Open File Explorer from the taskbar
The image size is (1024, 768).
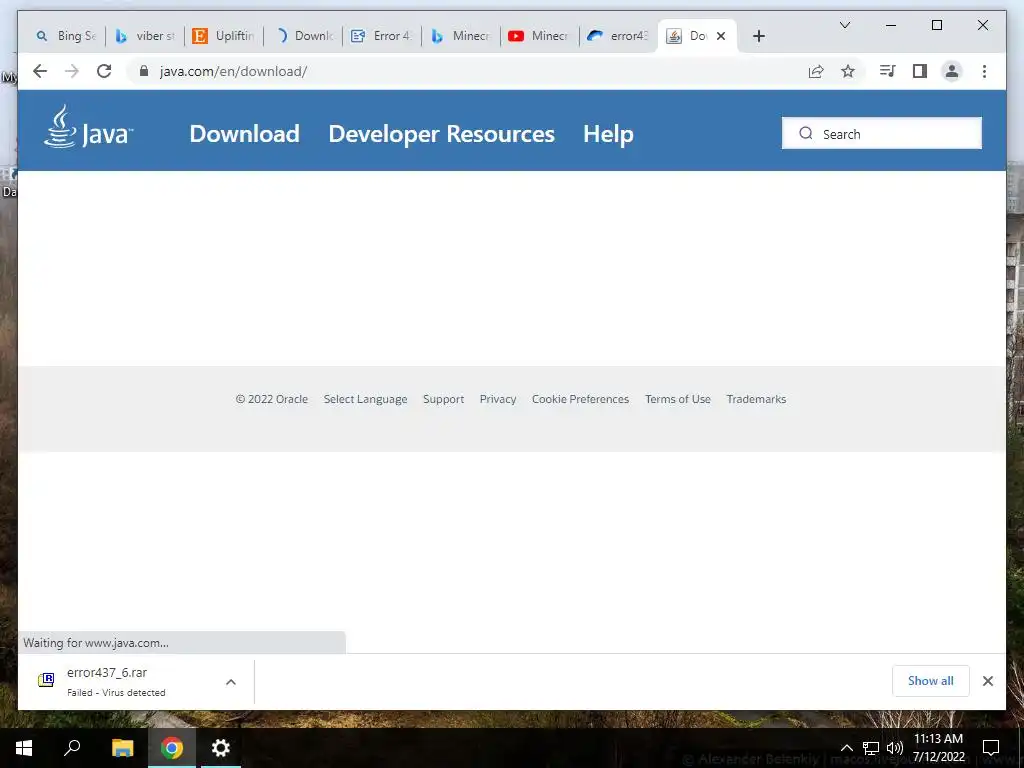[x=122, y=748]
